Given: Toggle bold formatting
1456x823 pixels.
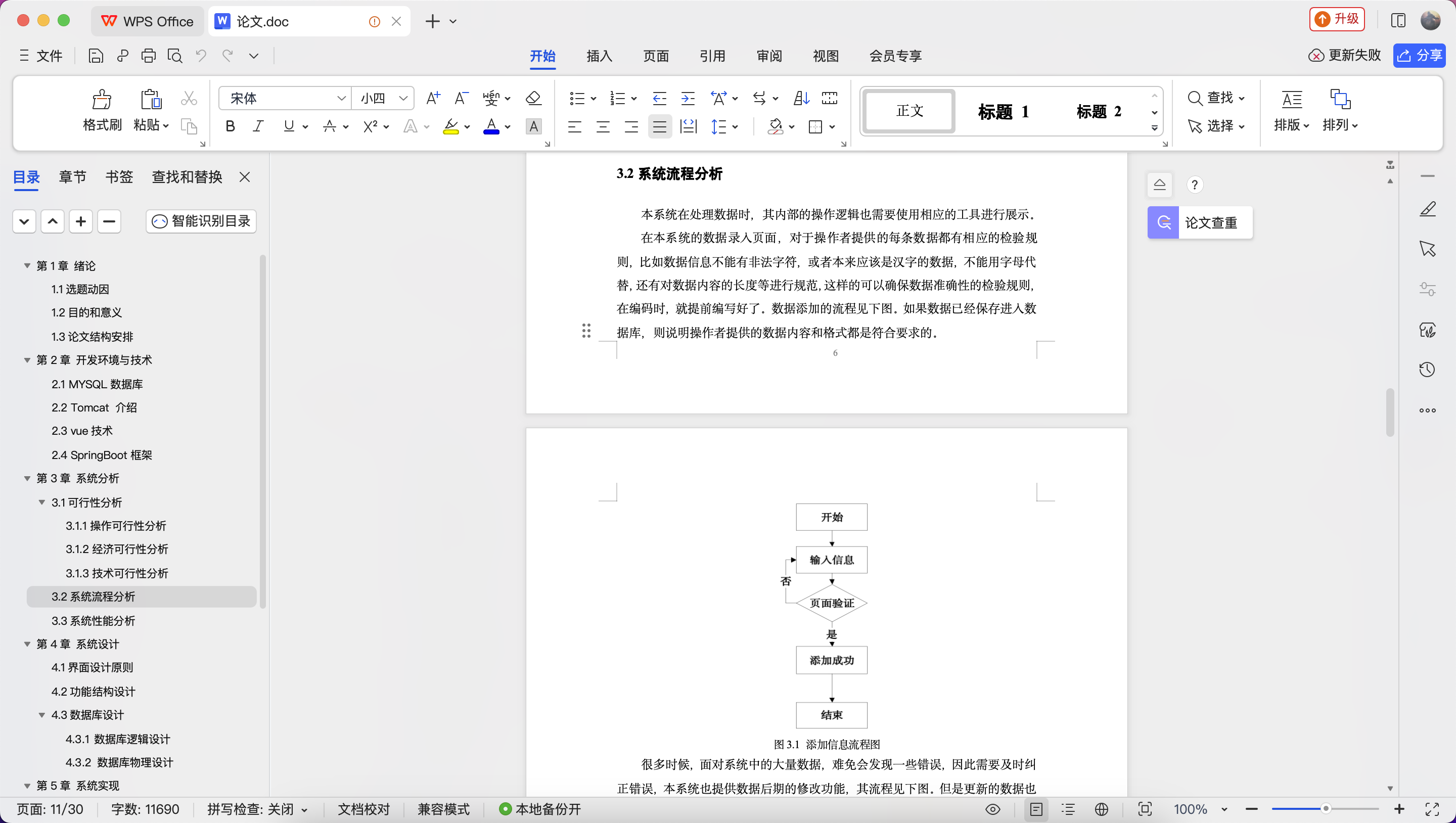Looking at the screenshot, I should coord(230,126).
